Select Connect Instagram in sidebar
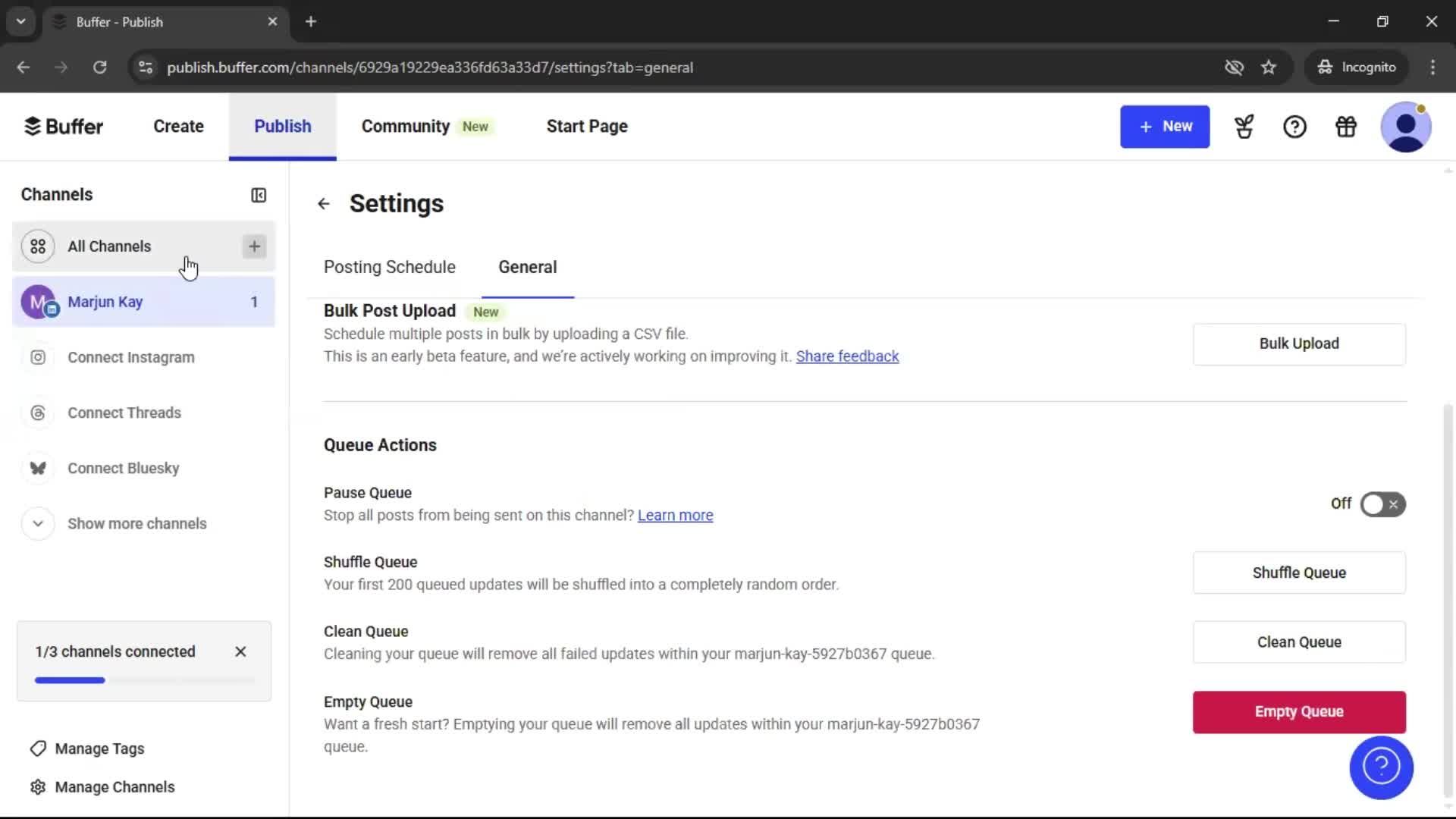1456x819 pixels. tap(130, 357)
